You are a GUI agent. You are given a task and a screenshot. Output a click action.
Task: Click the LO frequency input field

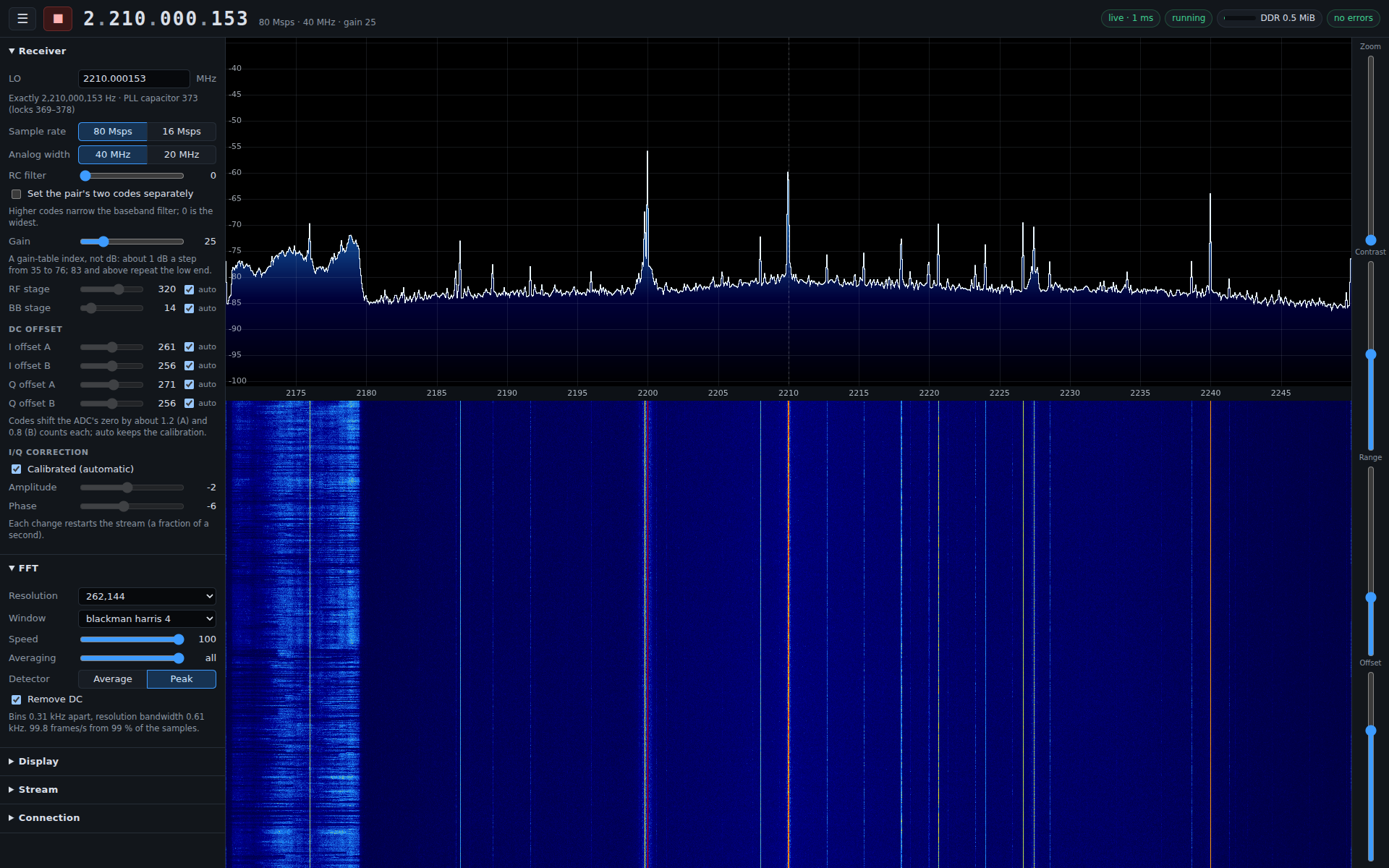[134, 79]
